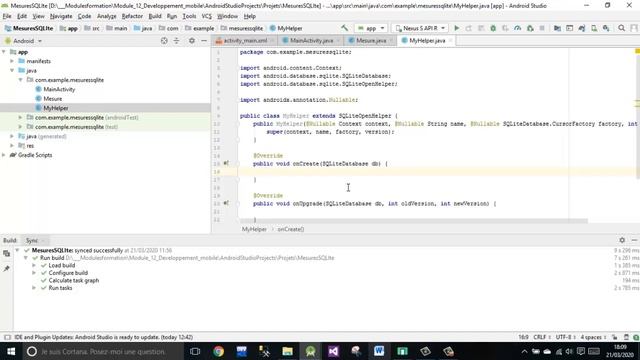The height and width of the screenshot is (360, 640).
Task: Open Google Chrome from the taskbar
Action: pyautogui.click(x=219, y=351)
